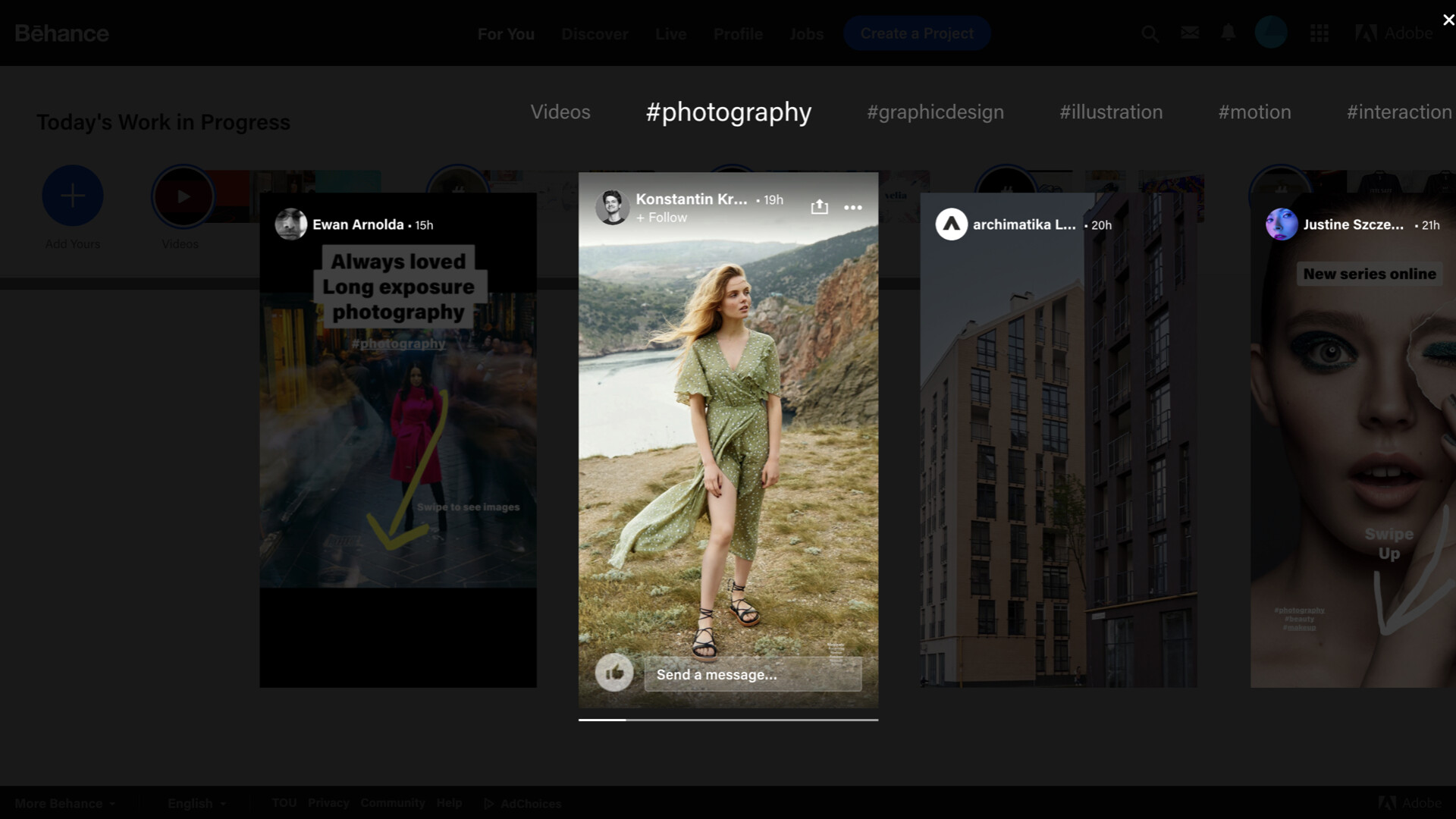This screenshot has height=819, width=1456.
Task: Open the notifications bell
Action: pyautogui.click(x=1228, y=33)
